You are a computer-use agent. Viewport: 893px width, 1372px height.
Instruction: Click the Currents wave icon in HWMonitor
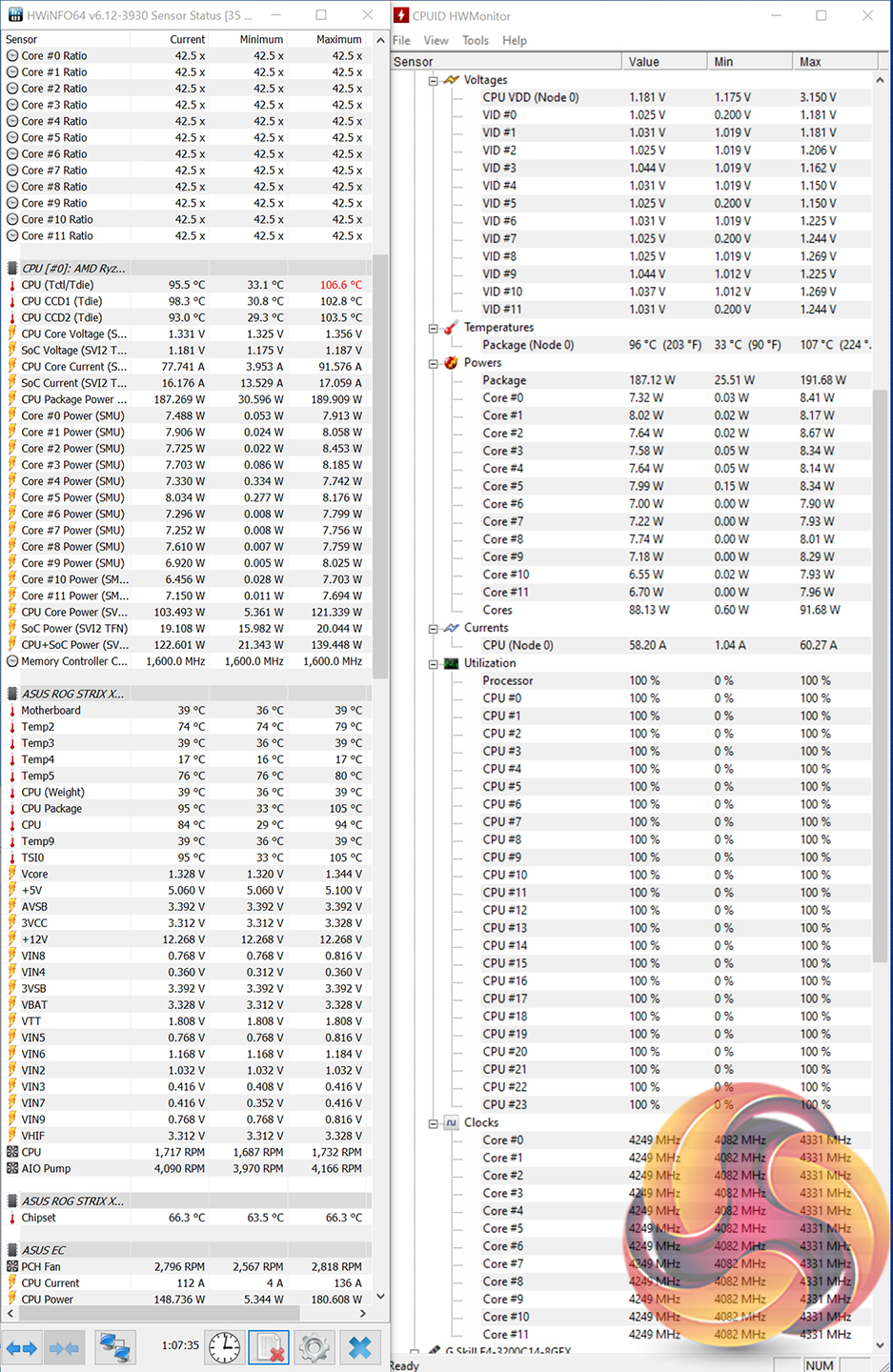click(x=452, y=628)
